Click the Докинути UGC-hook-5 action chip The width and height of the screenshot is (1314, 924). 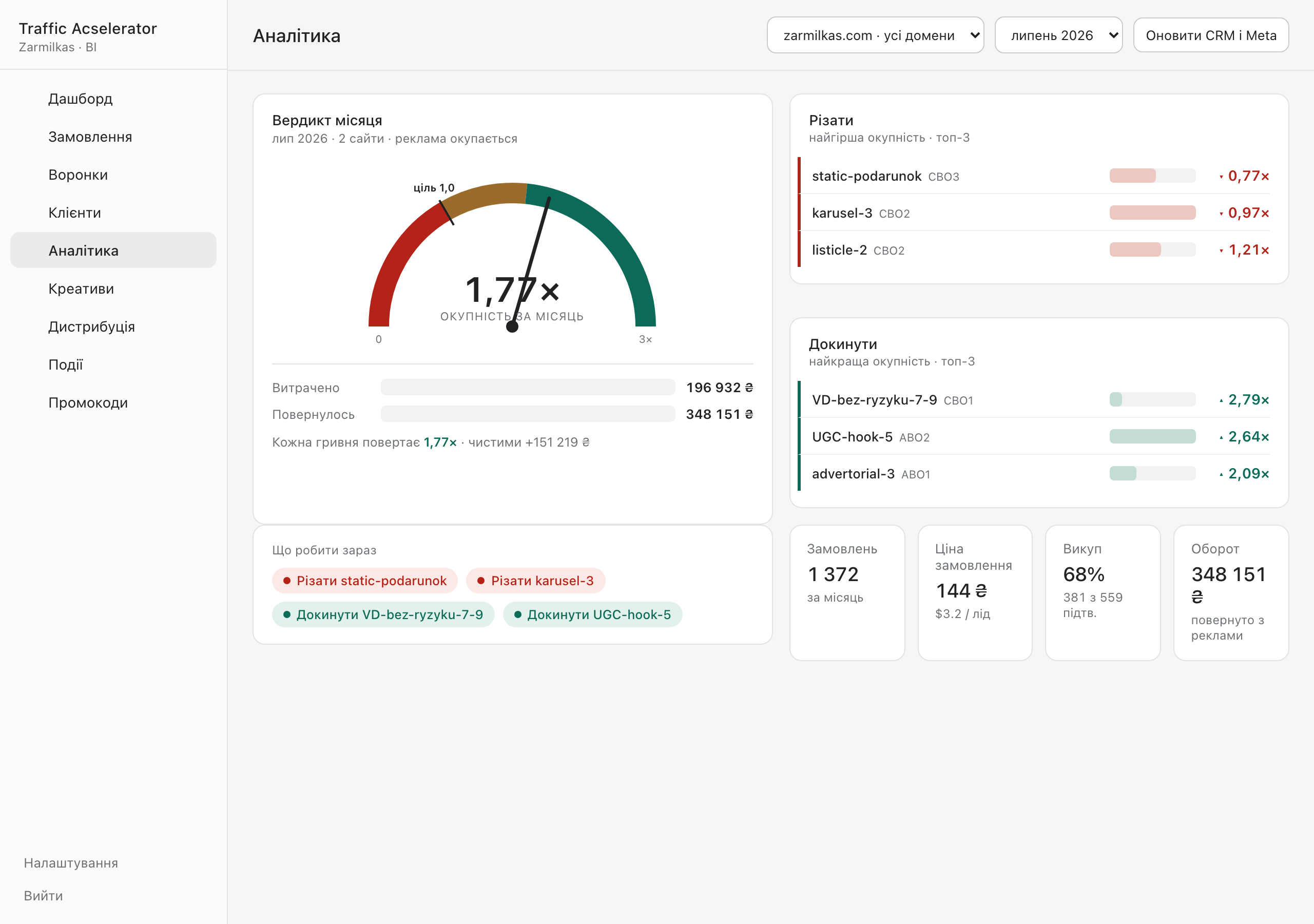(x=592, y=614)
